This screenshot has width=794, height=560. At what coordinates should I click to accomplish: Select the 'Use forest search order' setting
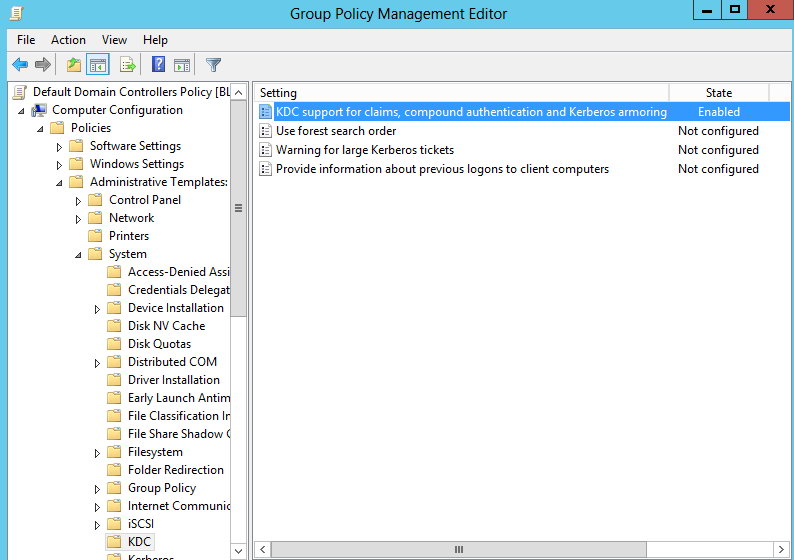point(336,131)
